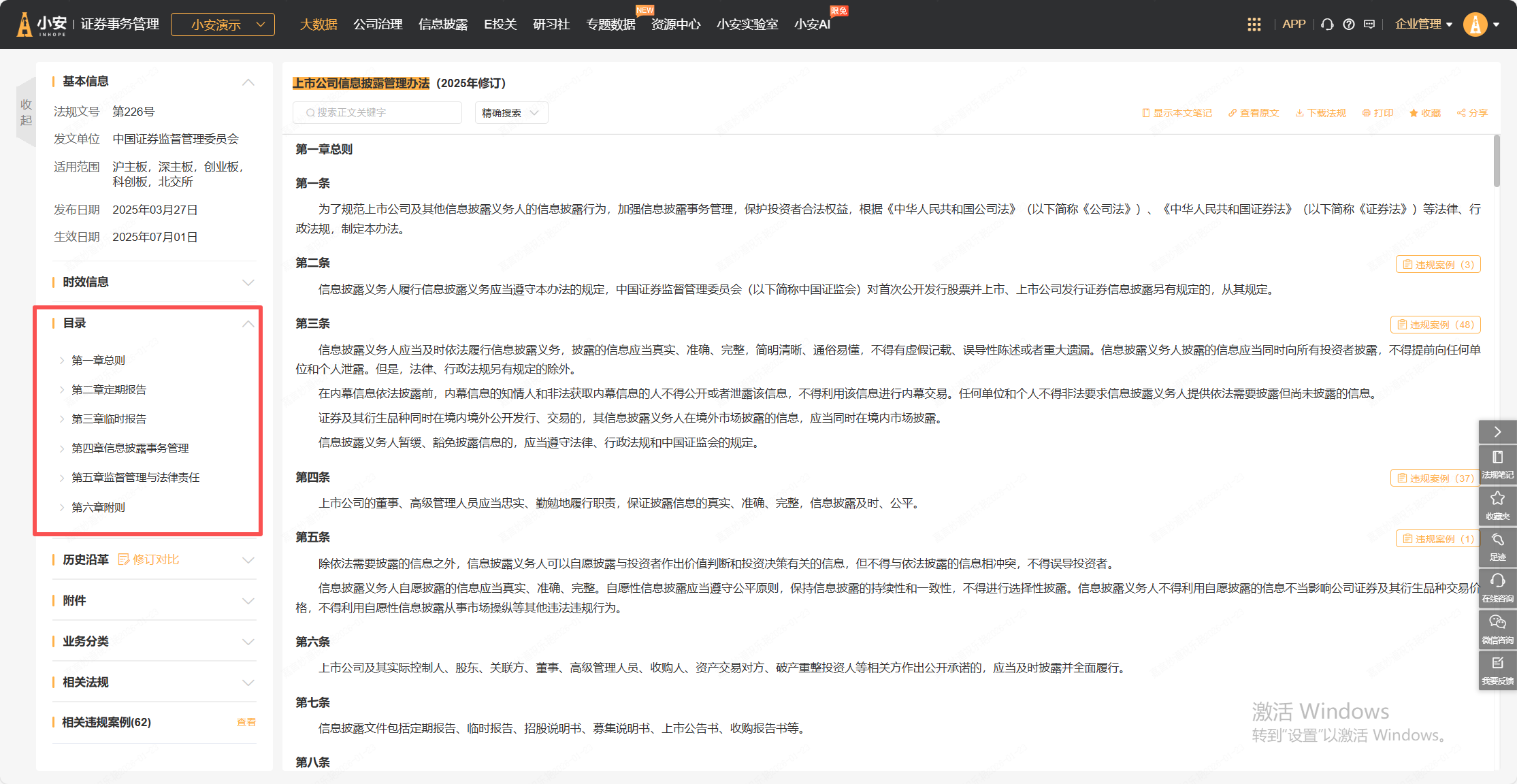This screenshot has width=1517, height=784.
Task: Click the 违规案例 (48) button
Action: point(1435,325)
